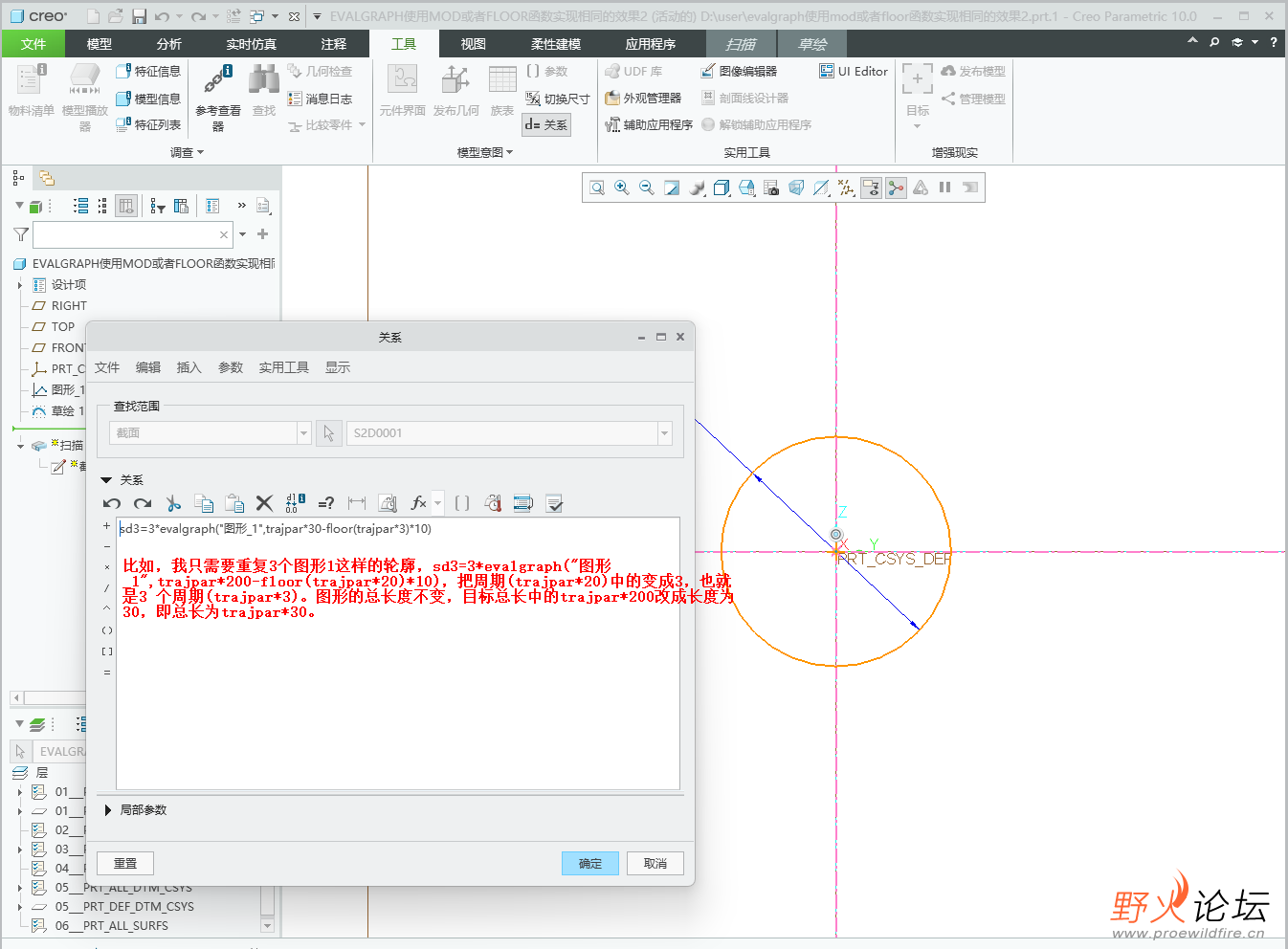1288x949 pixels.
Task: Insert the equals sign operator
Action: coord(107,673)
